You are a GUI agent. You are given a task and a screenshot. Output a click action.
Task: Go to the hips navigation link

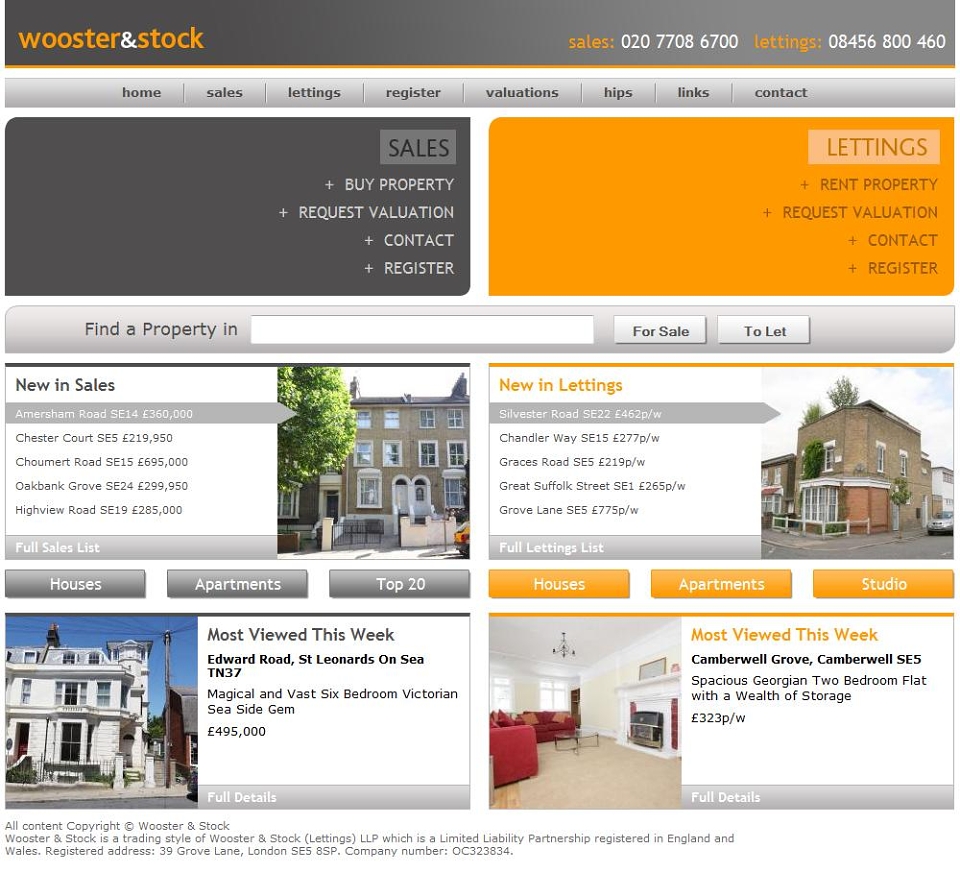[x=618, y=92]
